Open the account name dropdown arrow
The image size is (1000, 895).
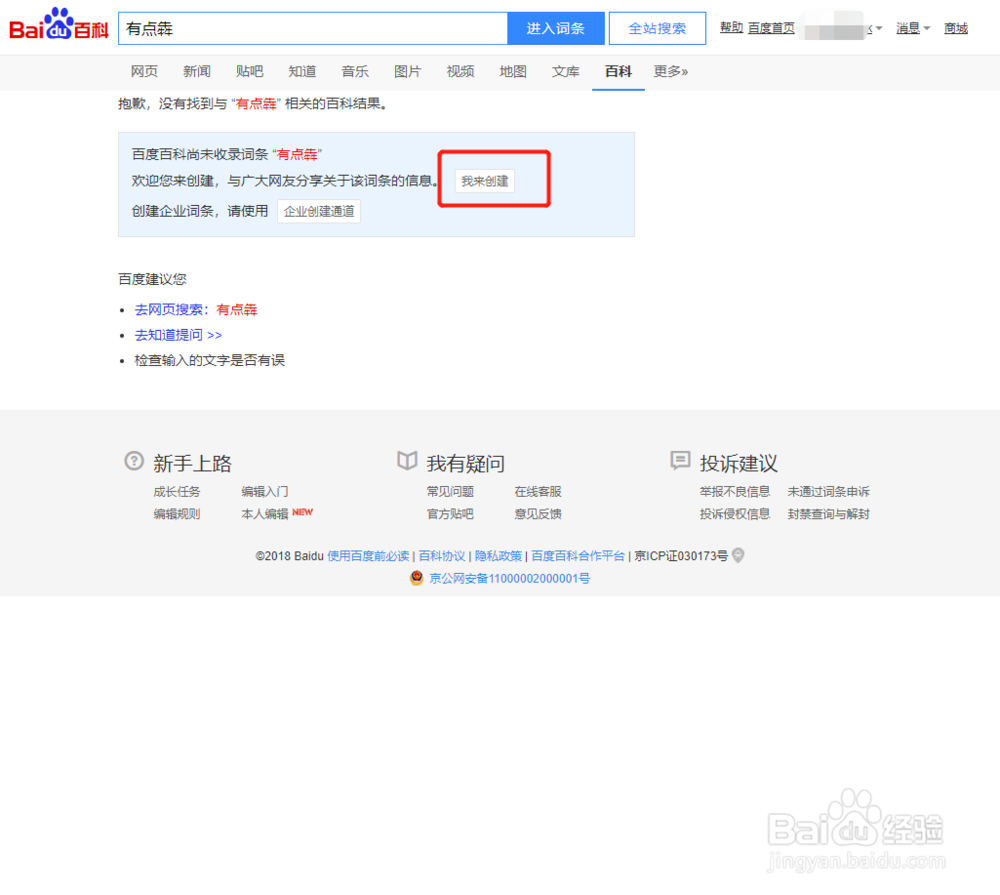[x=879, y=30]
